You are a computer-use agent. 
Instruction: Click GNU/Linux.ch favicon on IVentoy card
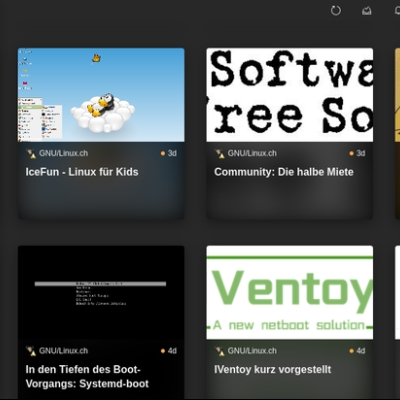[x=220, y=351]
